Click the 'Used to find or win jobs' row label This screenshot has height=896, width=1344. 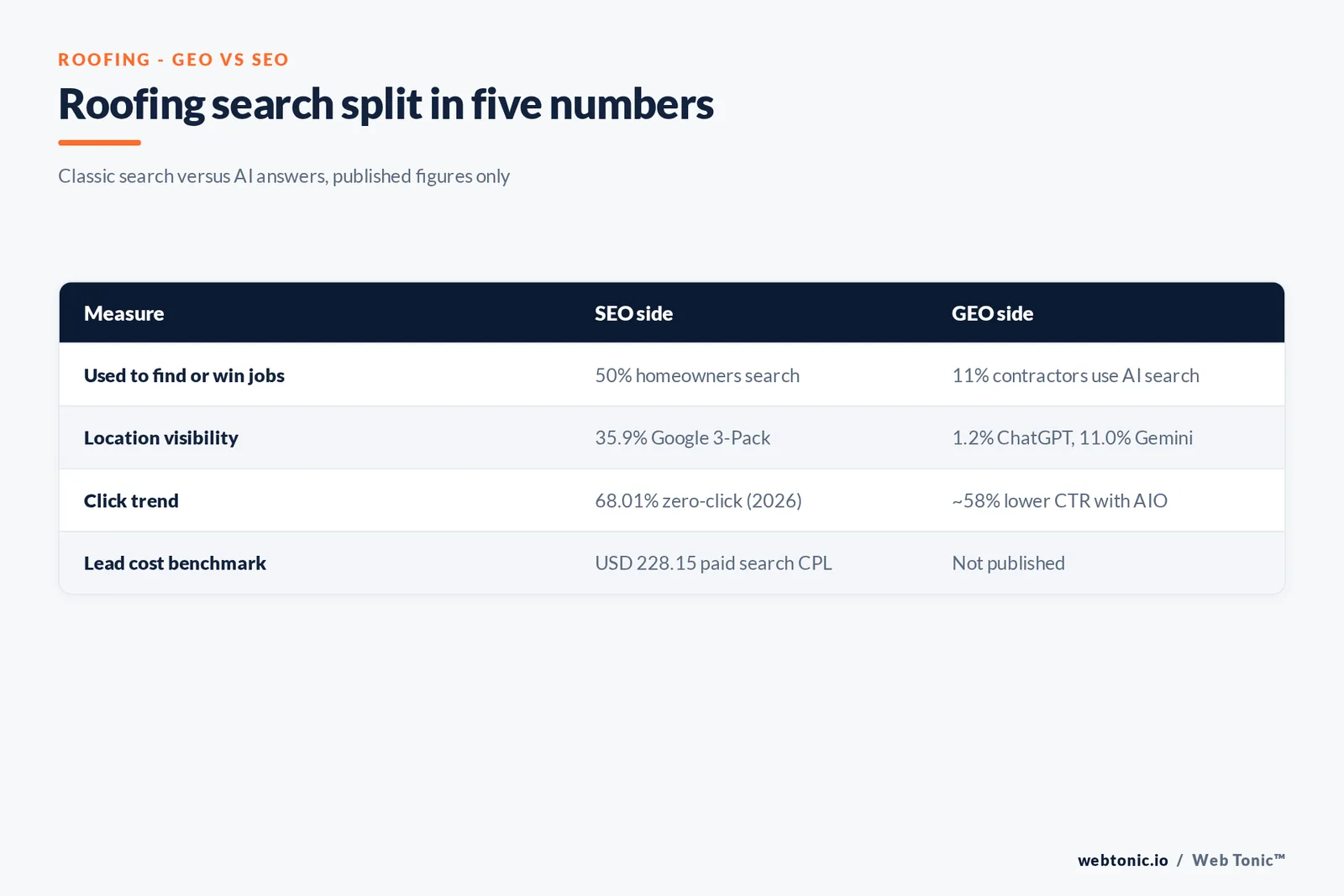click(184, 375)
